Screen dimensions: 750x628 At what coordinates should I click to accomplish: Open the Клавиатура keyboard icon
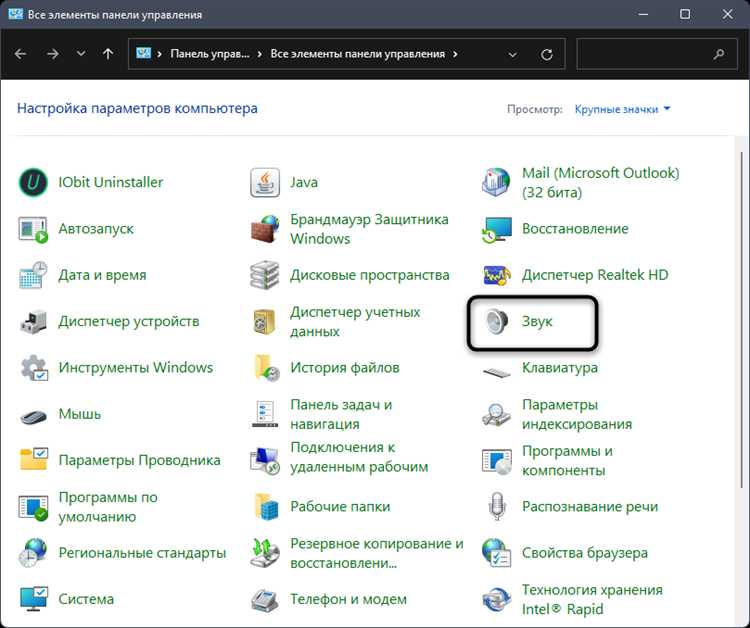point(496,371)
